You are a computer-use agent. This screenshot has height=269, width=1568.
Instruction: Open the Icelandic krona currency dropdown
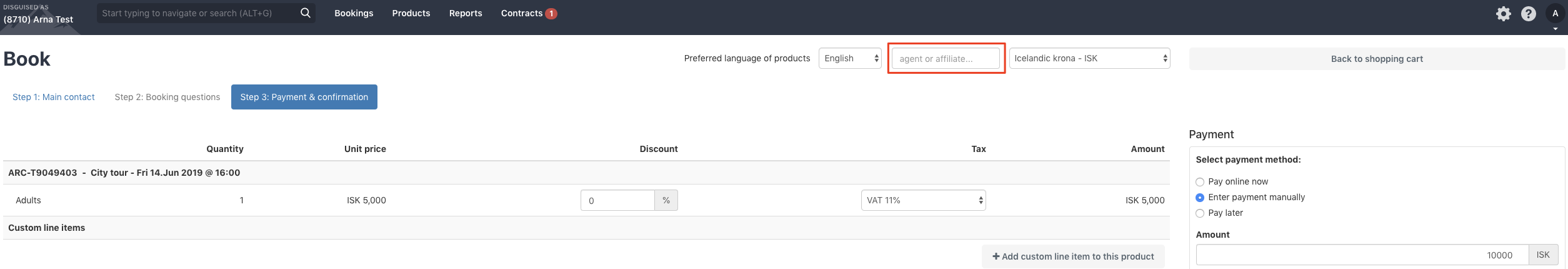click(x=1089, y=58)
